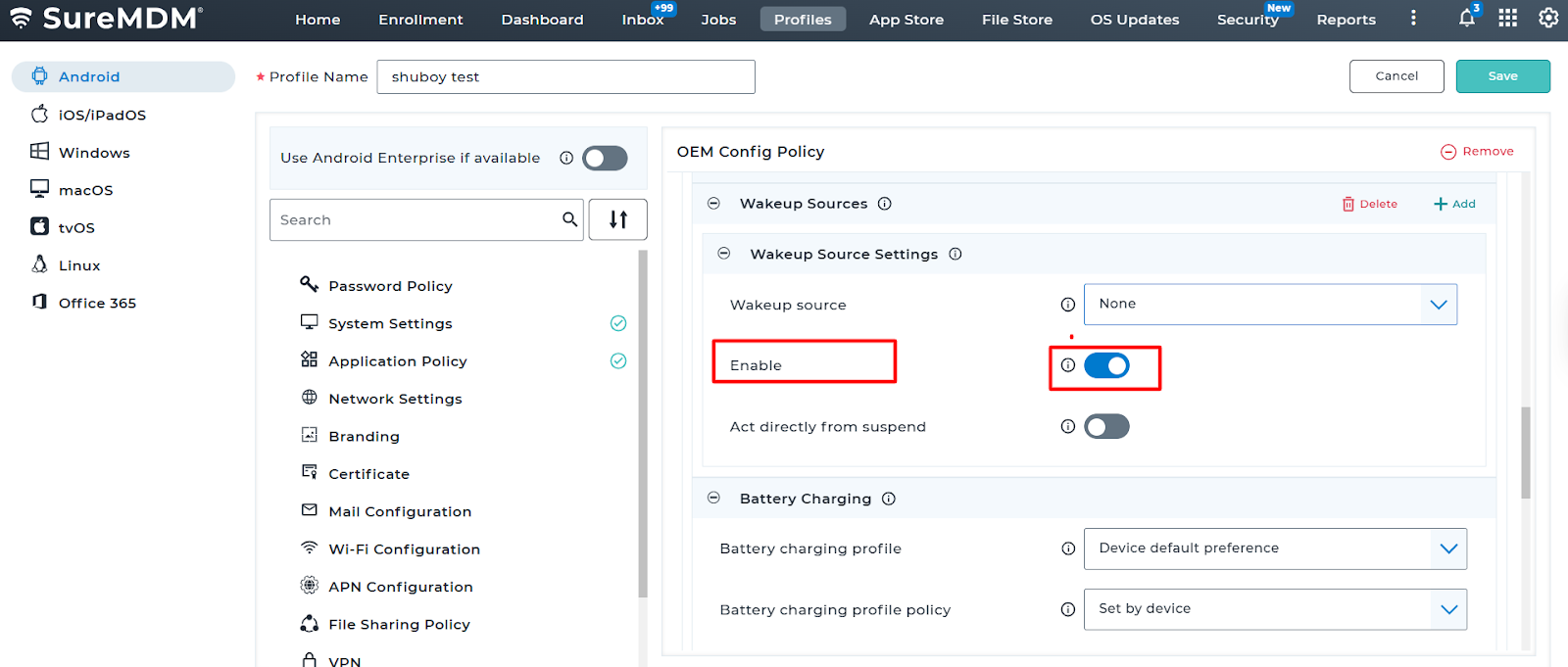This screenshot has width=1568, height=667.
Task: Open the App Store menu item
Action: (x=906, y=20)
